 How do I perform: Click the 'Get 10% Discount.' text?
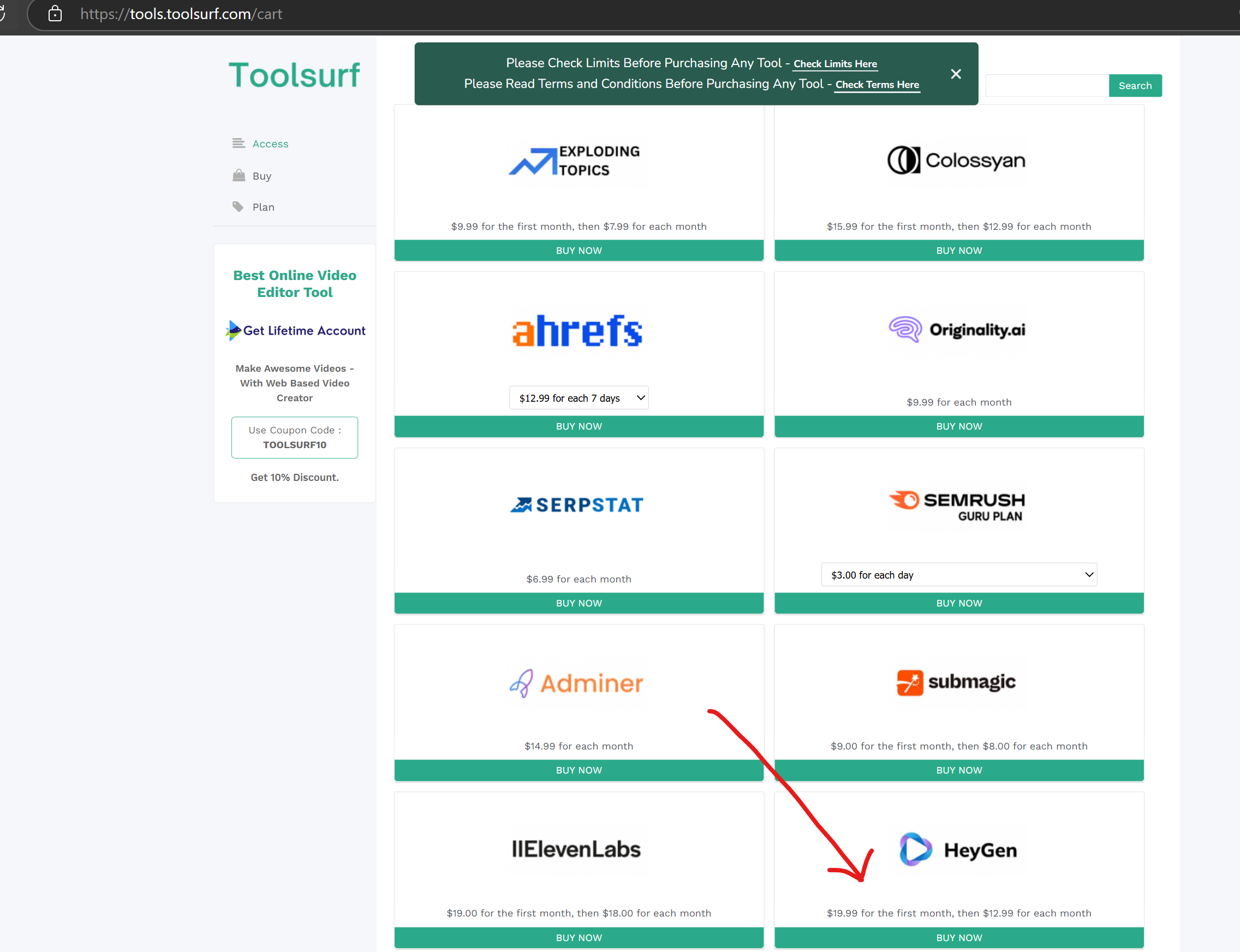tap(295, 477)
